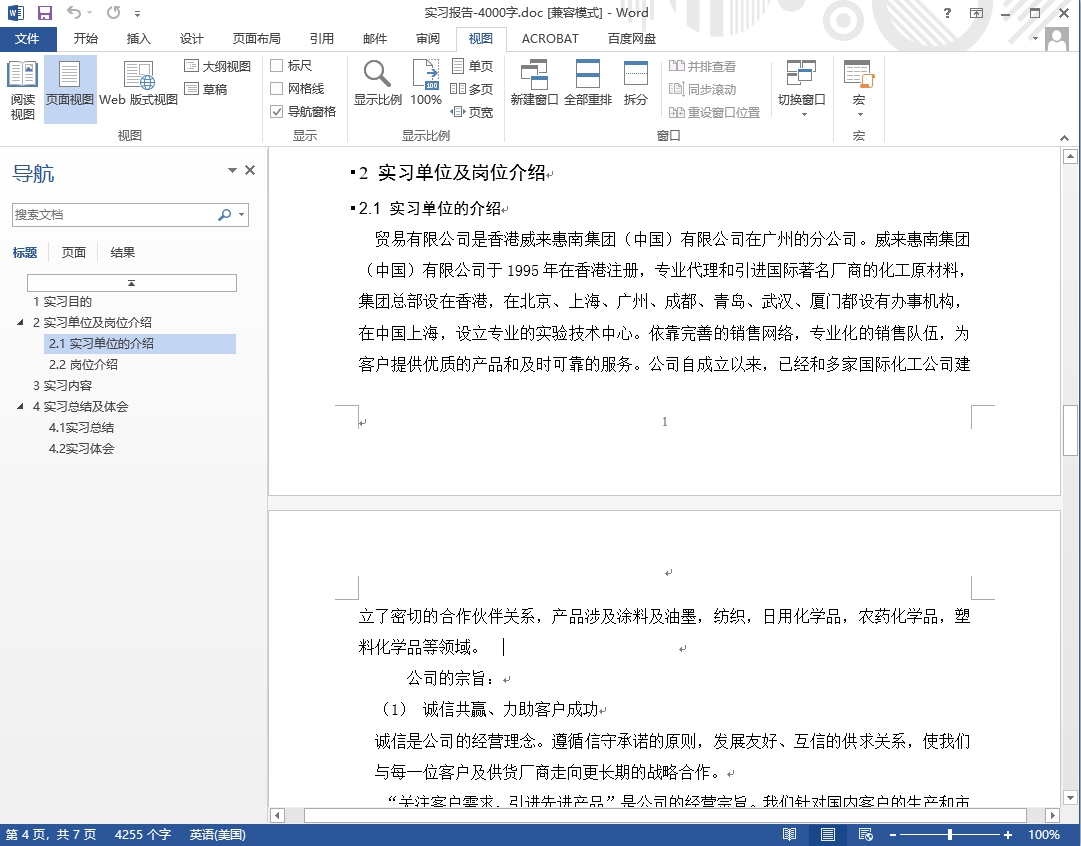Enable the Gridlines (网格线) checkbox
The image size is (1081, 846).
(277, 89)
